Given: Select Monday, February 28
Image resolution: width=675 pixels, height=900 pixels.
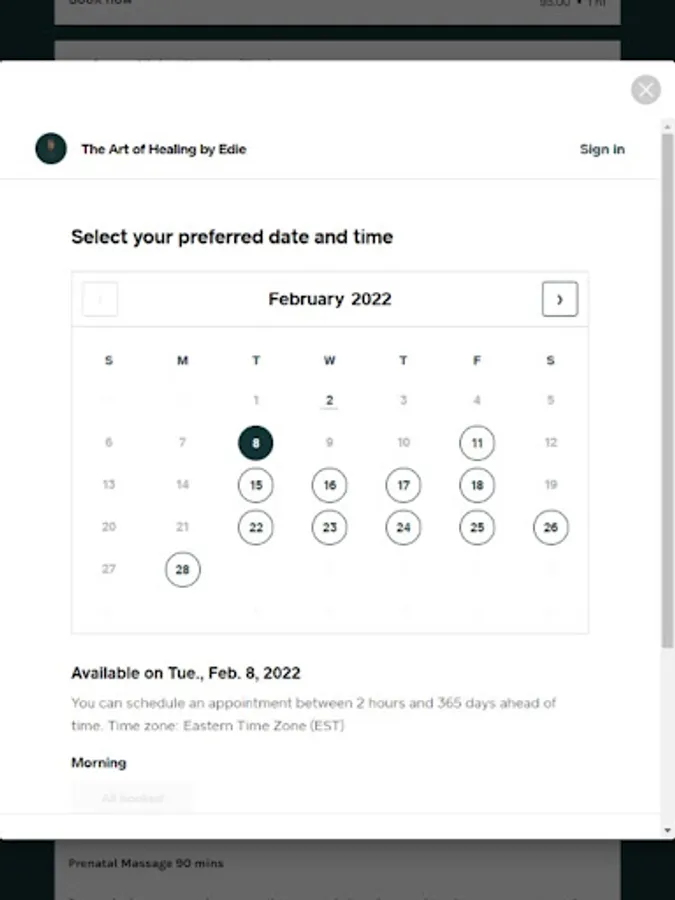Looking at the screenshot, I should pyautogui.click(x=183, y=569).
